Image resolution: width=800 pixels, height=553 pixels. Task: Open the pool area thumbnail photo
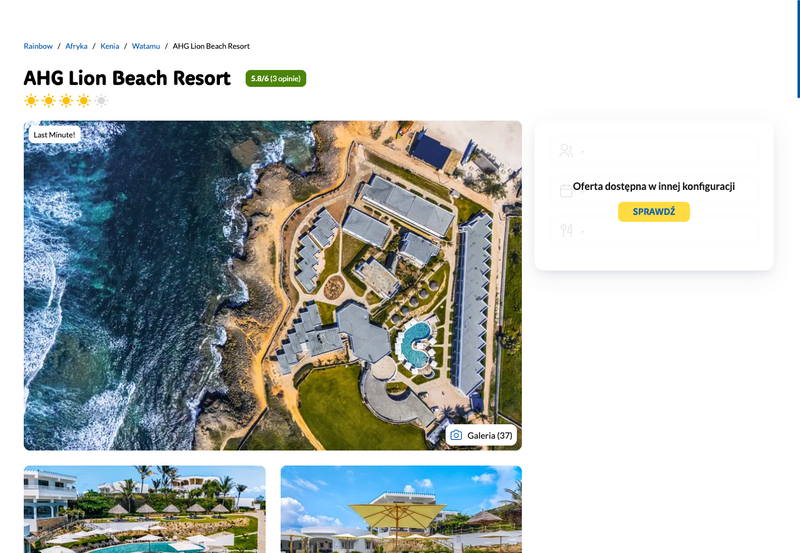pyautogui.click(x=144, y=509)
